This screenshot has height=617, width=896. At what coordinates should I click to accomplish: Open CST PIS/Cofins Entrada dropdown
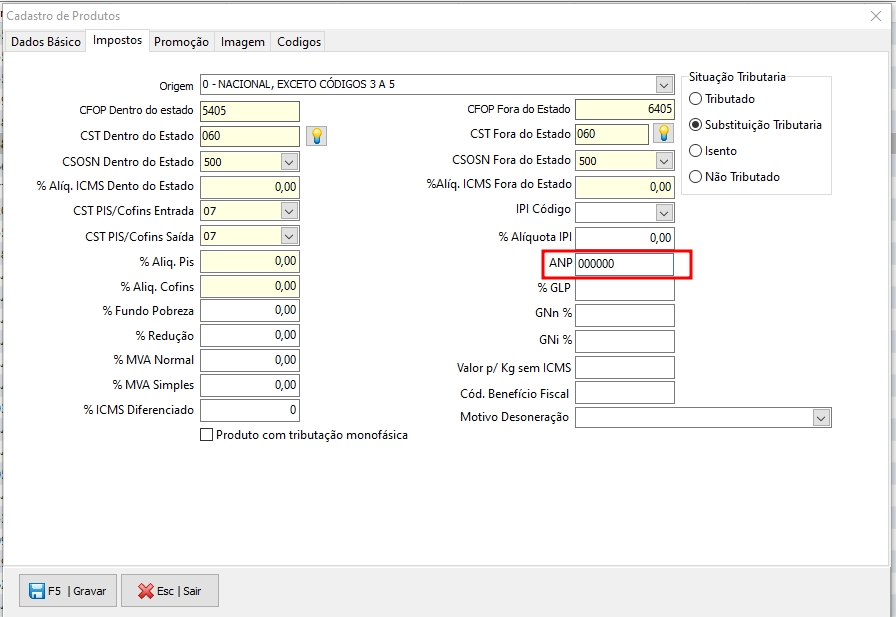pos(289,211)
